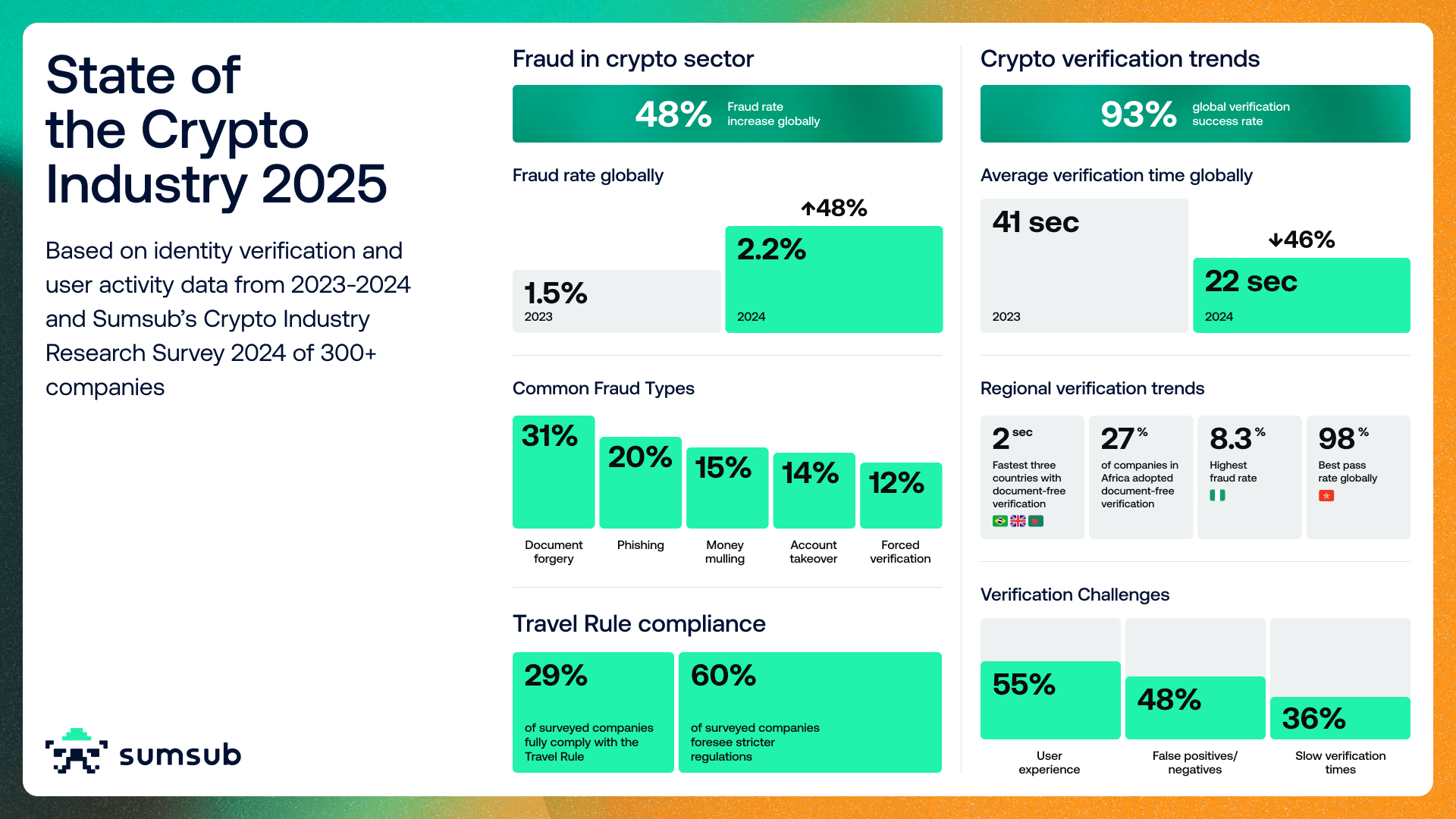1456x819 pixels.
Task: Select the 20% Phishing bar
Action: click(x=641, y=482)
